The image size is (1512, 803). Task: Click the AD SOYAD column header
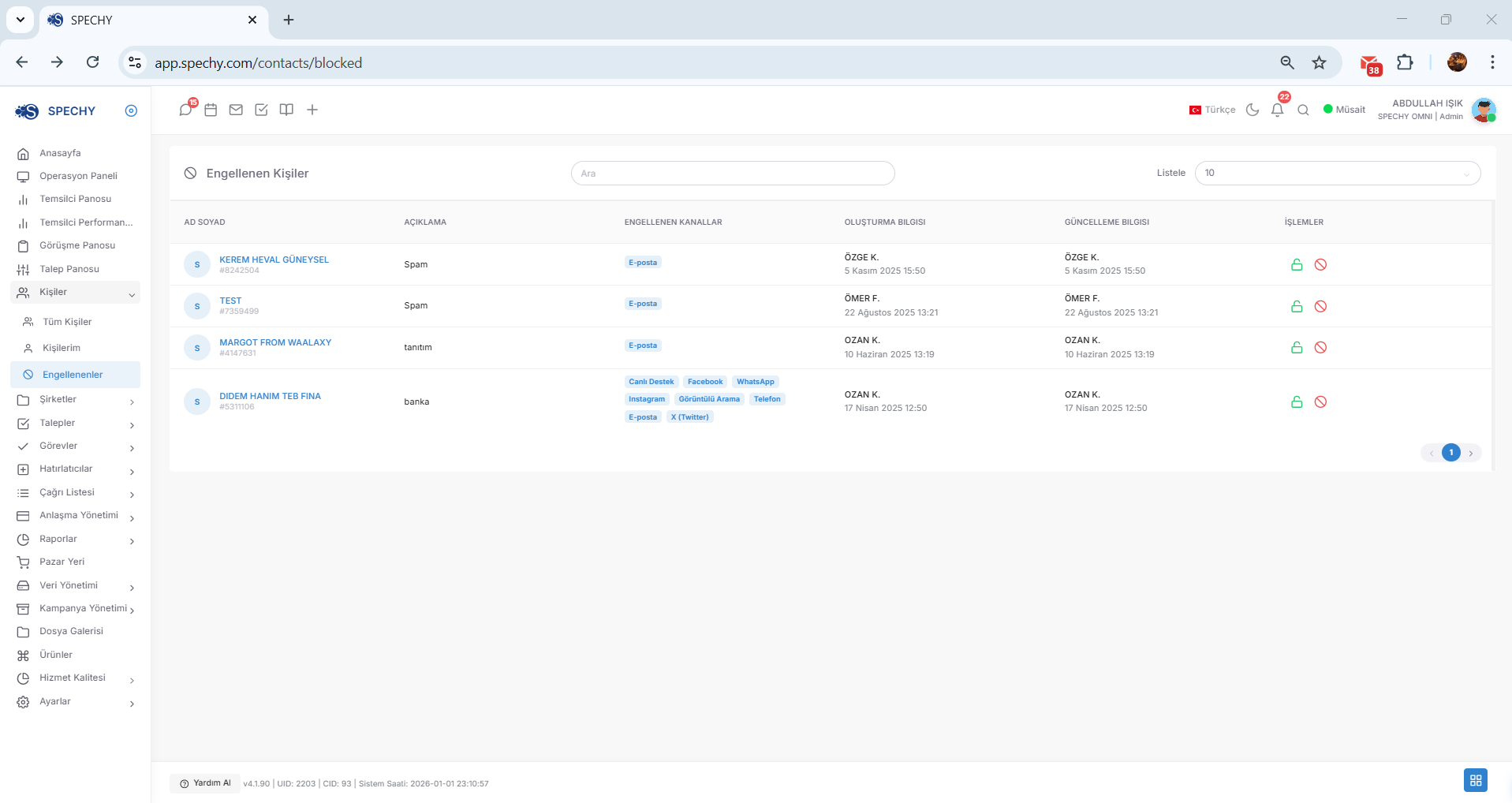pos(205,222)
